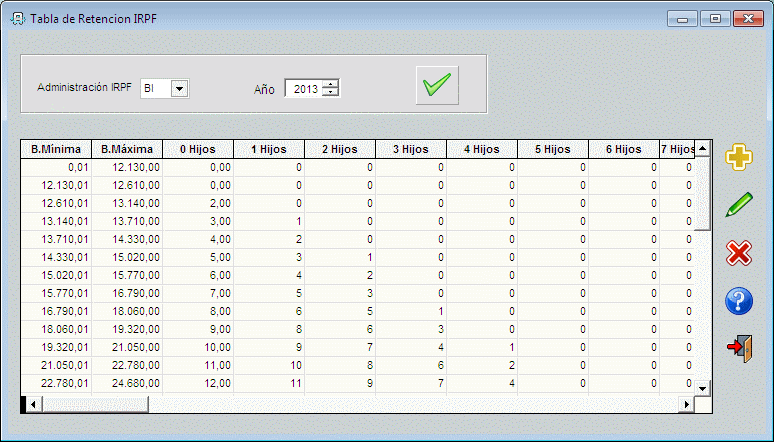Click the 3 Hijos column header
This screenshot has width=774, height=442.
[411, 149]
